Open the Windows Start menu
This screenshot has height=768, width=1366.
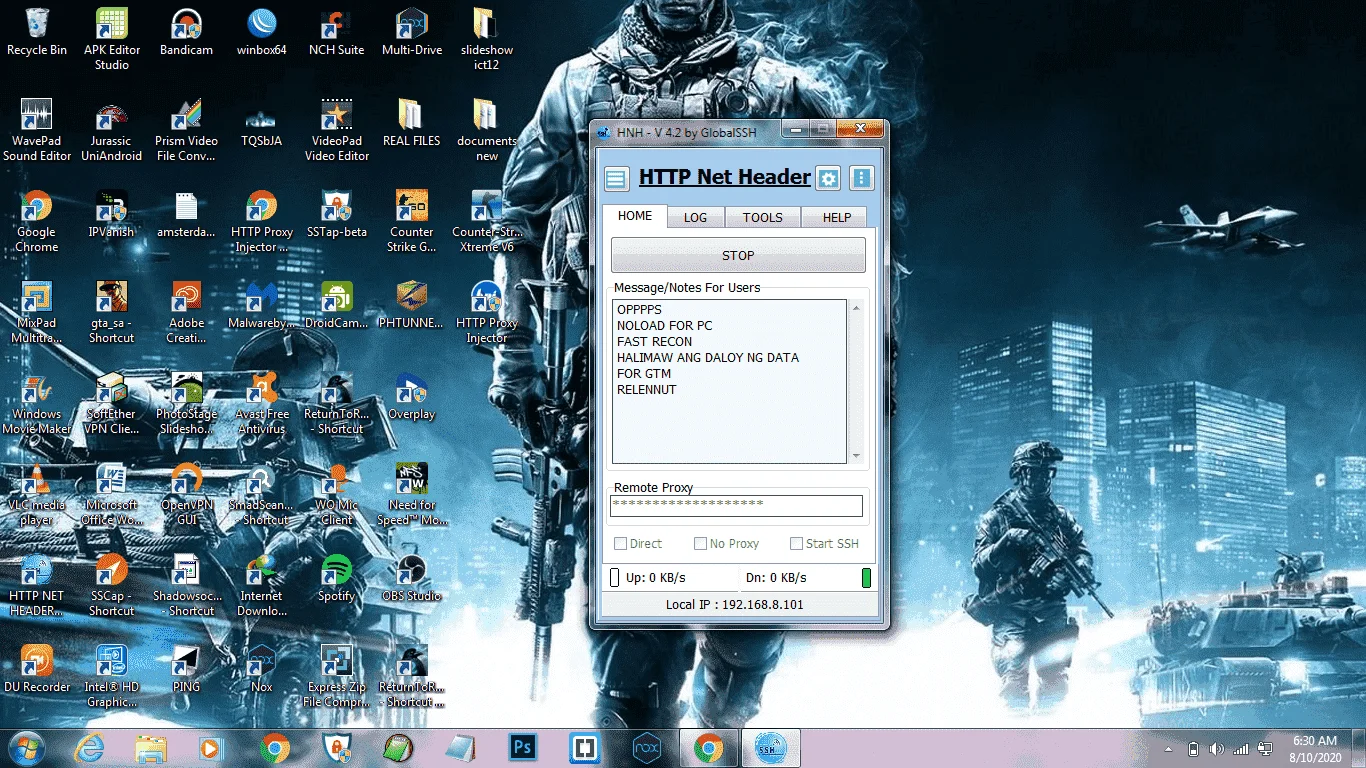pyautogui.click(x=27, y=748)
